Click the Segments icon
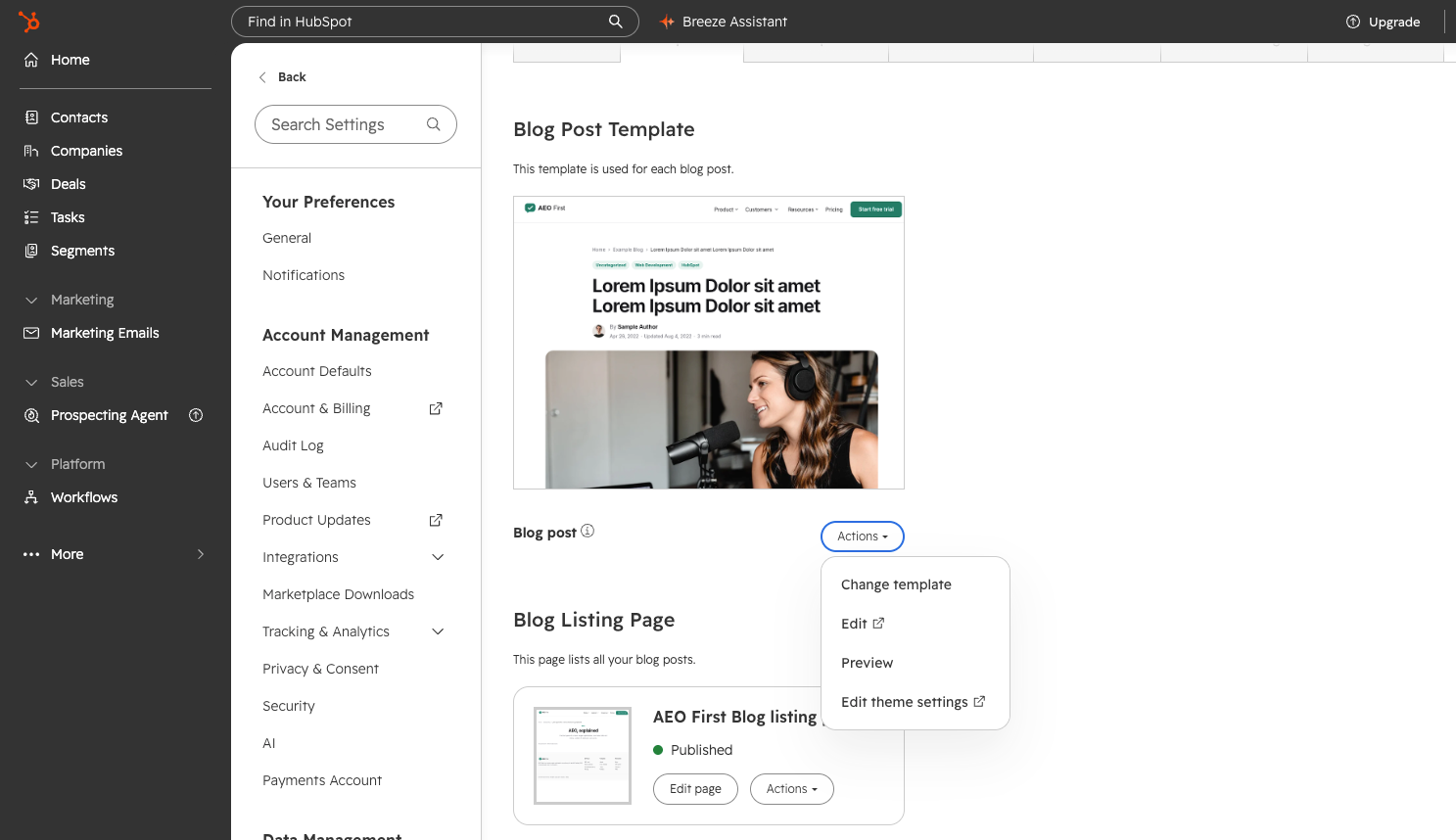 pyautogui.click(x=31, y=251)
